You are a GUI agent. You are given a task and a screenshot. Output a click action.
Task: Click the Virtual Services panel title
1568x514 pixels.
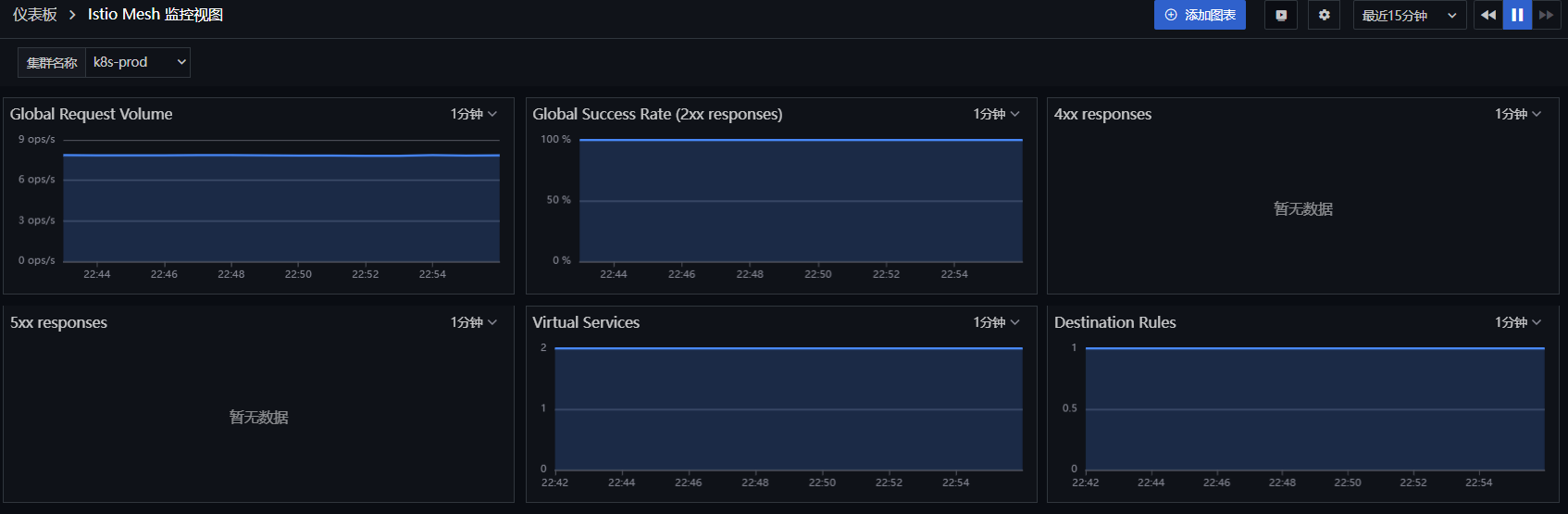click(x=586, y=322)
